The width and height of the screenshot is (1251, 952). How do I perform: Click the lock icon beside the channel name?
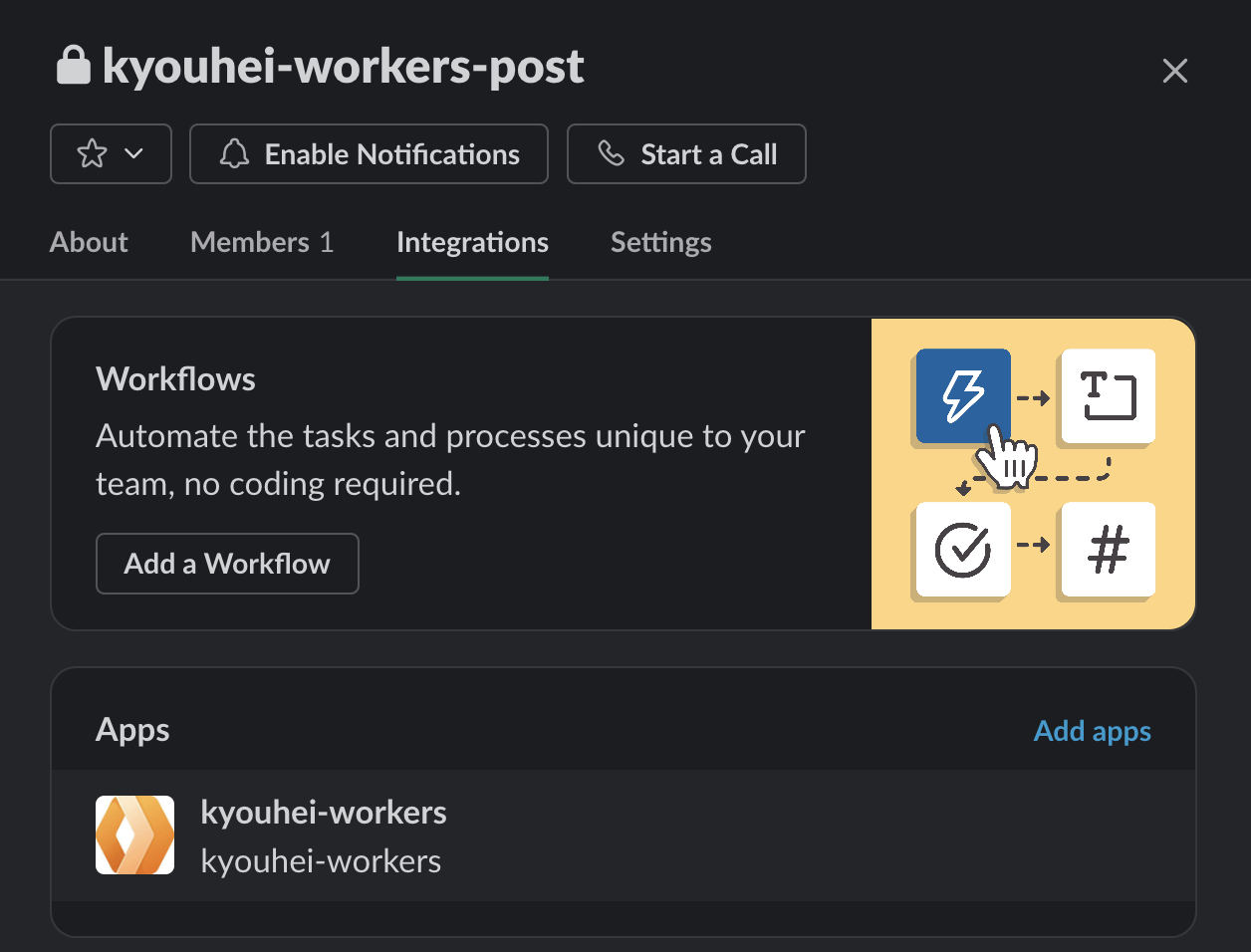pyautogui.click(x=73, y=68)
